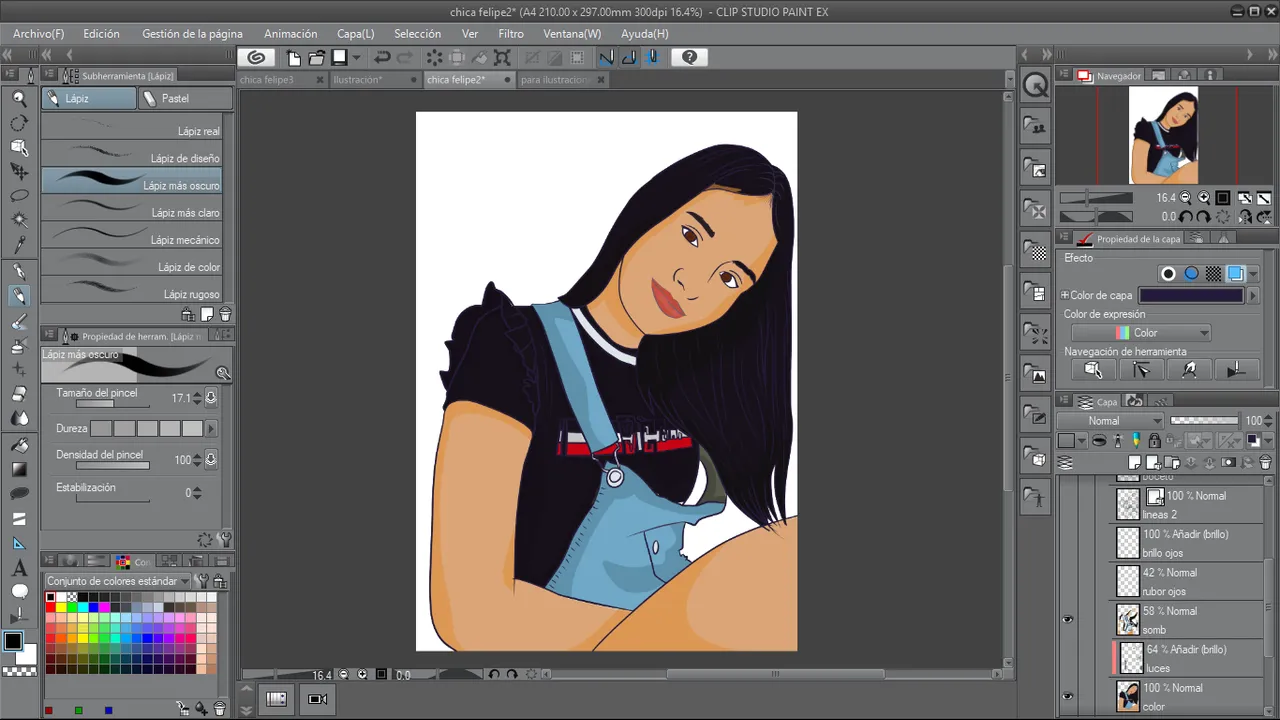
Task: Select the Zoom magnifier tool
Action: (19, 99)
